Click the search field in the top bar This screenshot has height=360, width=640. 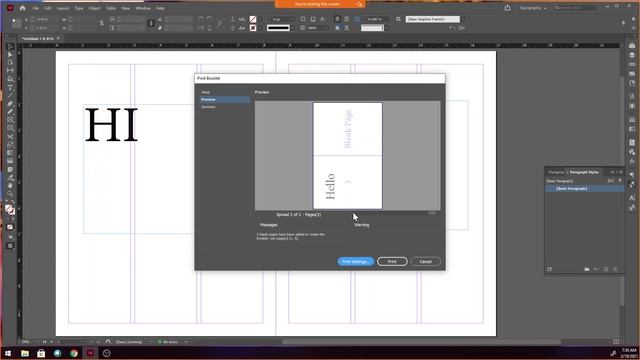click(575, 8)
